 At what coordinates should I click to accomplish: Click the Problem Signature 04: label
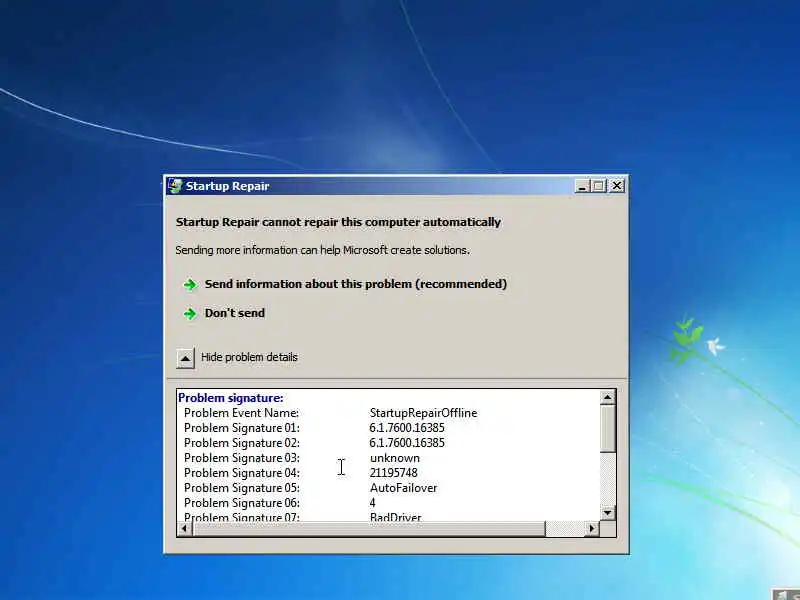(242, 473)
